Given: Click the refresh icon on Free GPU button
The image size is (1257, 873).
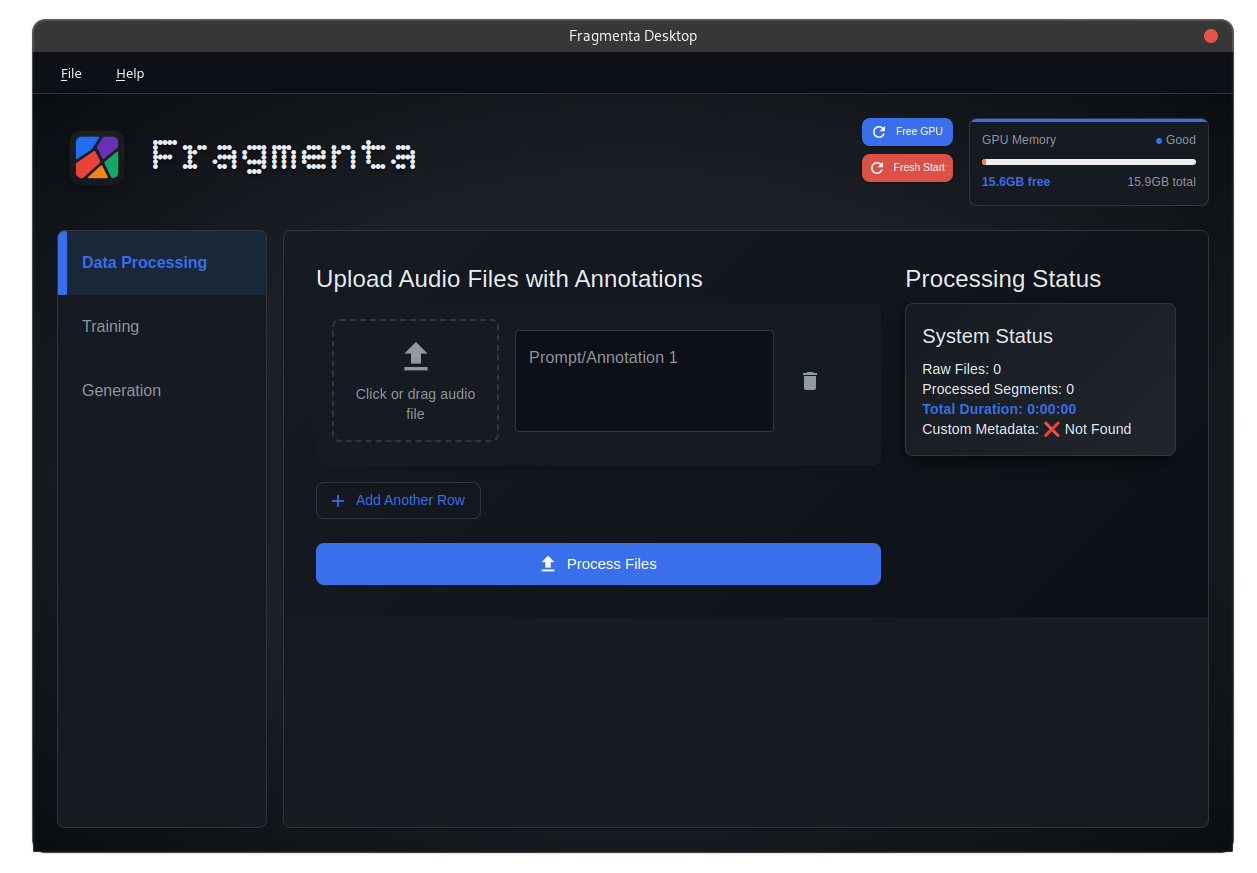Looking at the screenshot, I should 879,131.
